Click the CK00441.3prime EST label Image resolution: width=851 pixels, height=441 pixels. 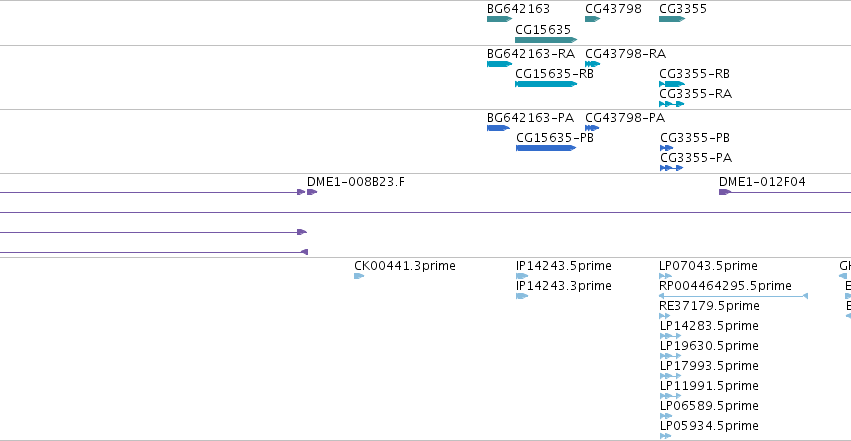tap(405, 266)
